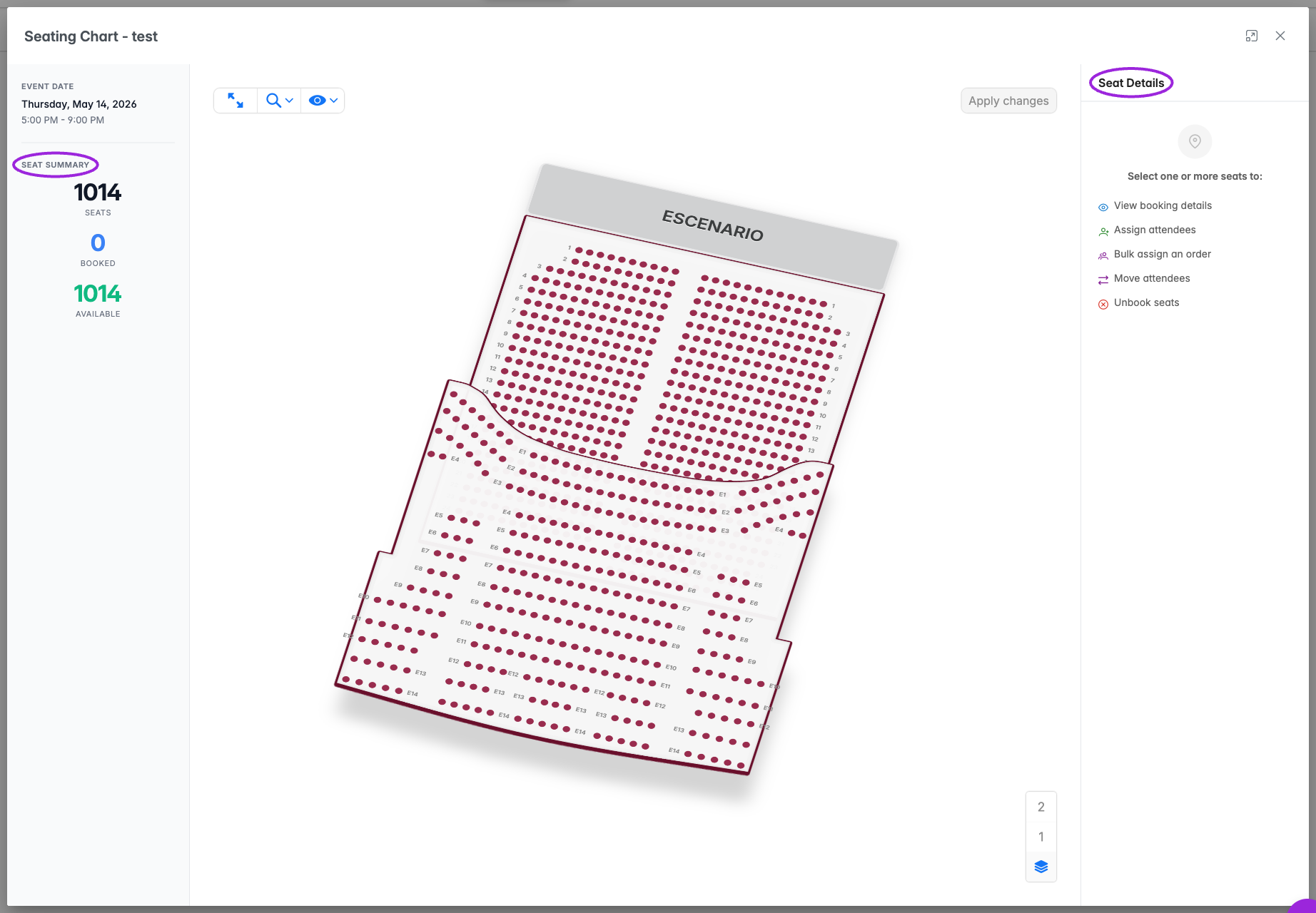Open the eye visibility dropdown
1316x913 pixels.
click(323, 101)
